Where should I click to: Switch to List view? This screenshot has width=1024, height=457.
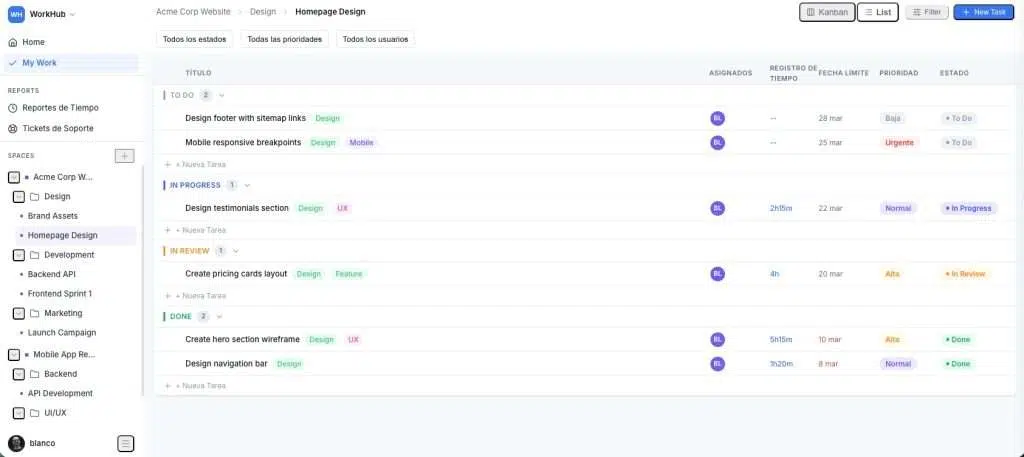878,12
